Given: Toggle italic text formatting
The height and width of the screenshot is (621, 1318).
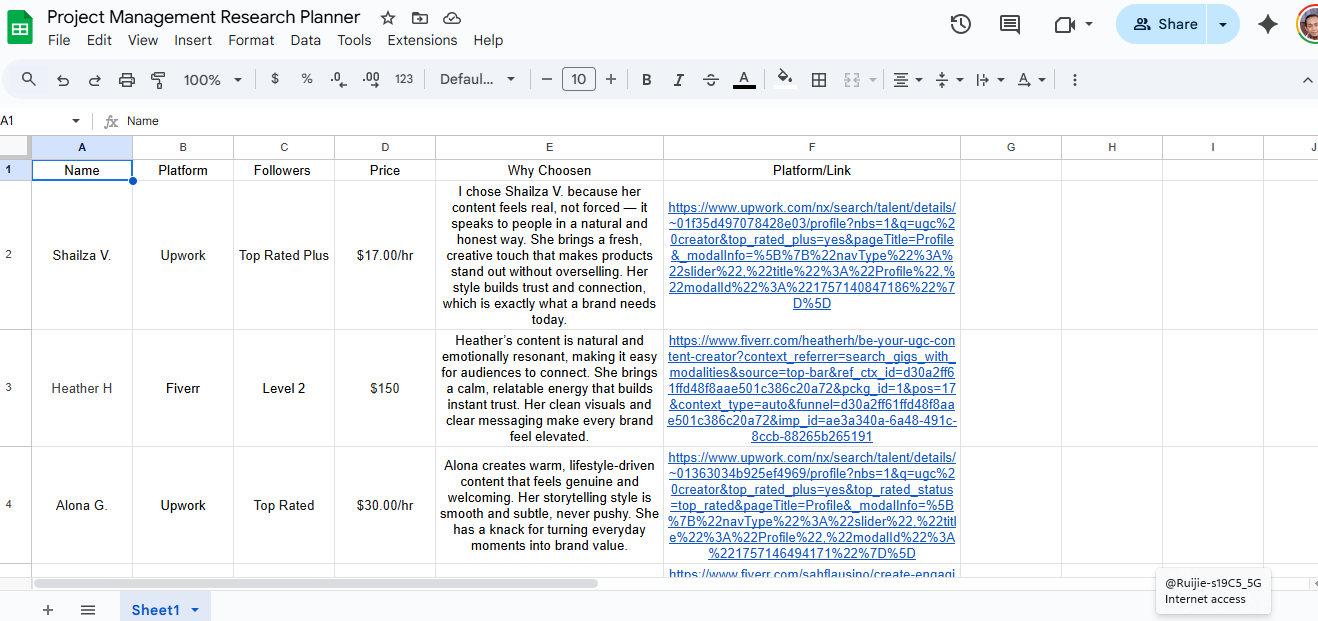Looking at the screenshot, I should [x=679, y=80].
